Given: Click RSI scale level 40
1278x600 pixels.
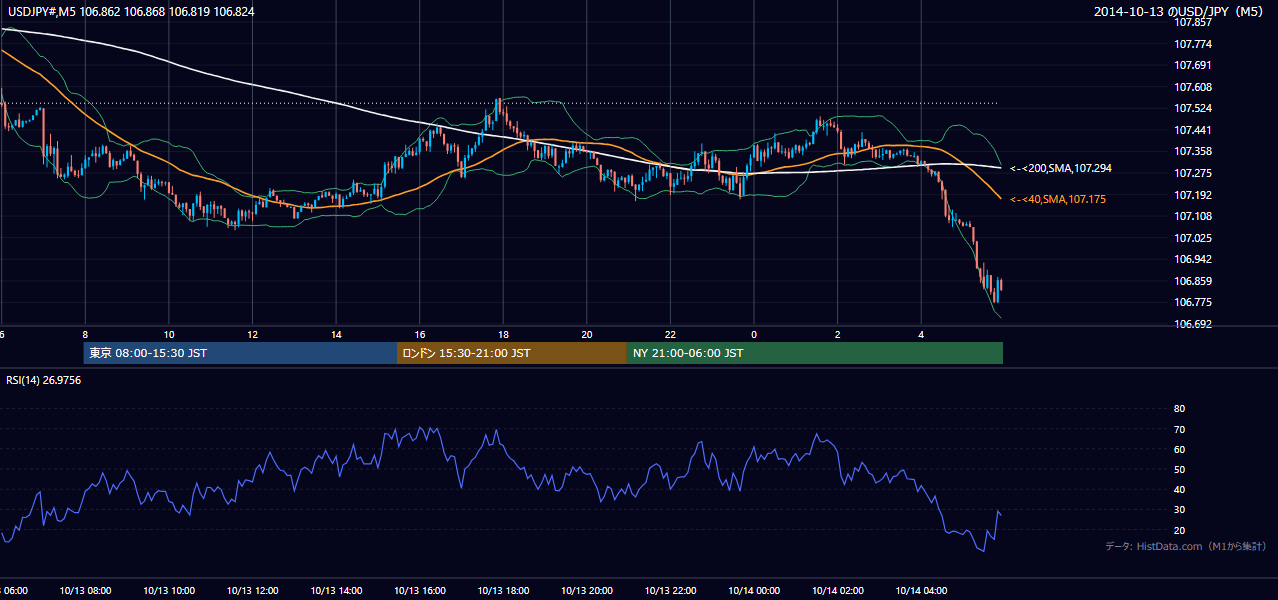Looking at the screenshot, I should point(1179,489).
